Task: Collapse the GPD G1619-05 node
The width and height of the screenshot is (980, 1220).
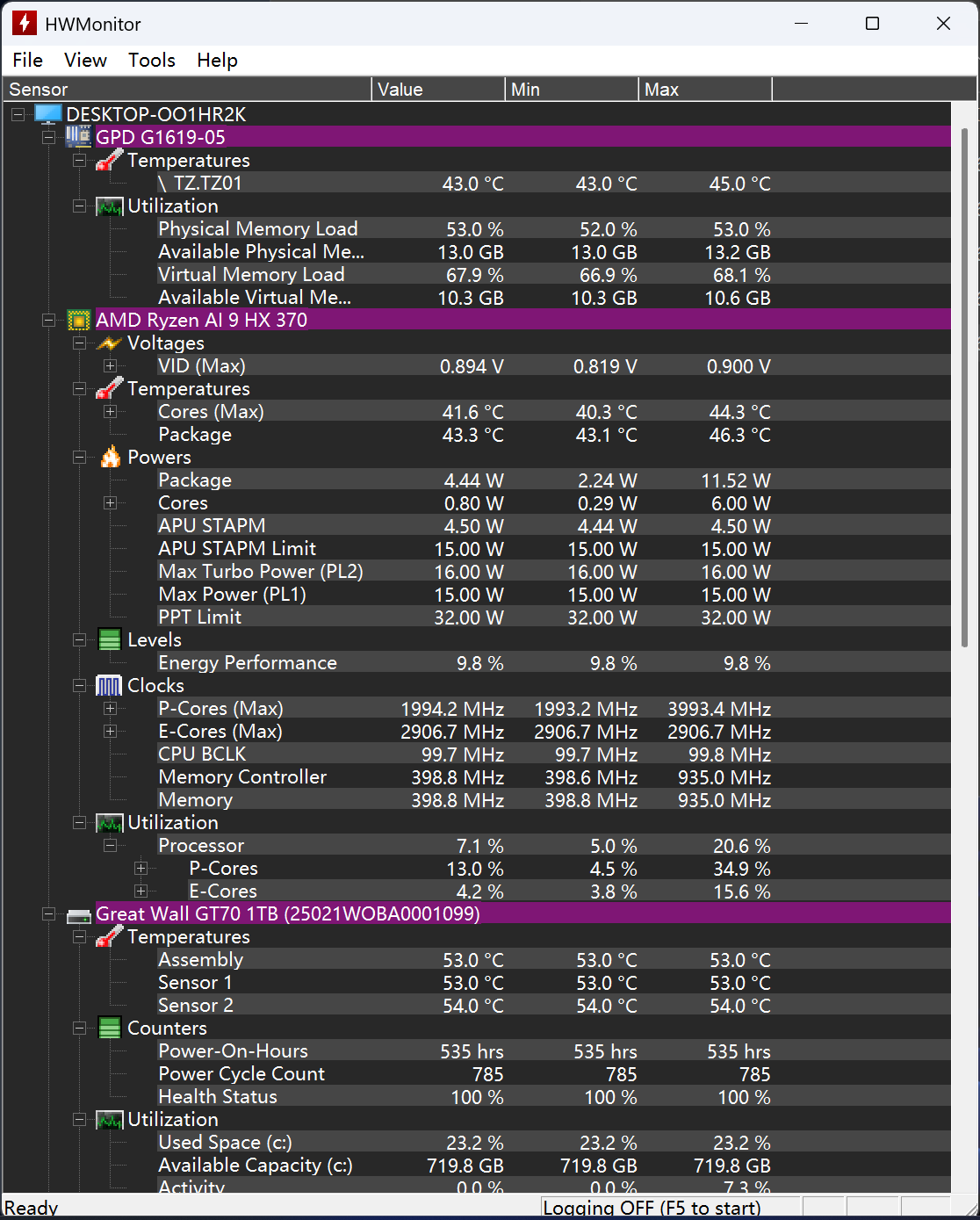Action: pos(49,137)
